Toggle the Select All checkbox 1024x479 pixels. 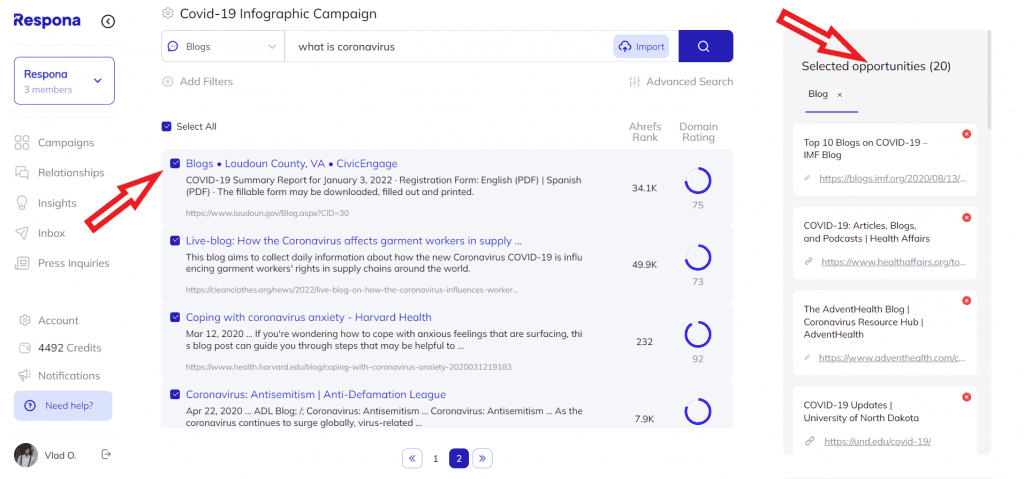(167, 127)
